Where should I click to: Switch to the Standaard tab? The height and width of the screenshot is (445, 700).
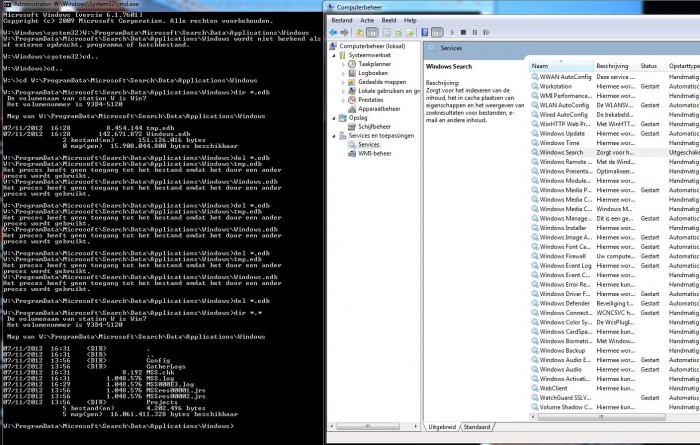click(477, 427)
